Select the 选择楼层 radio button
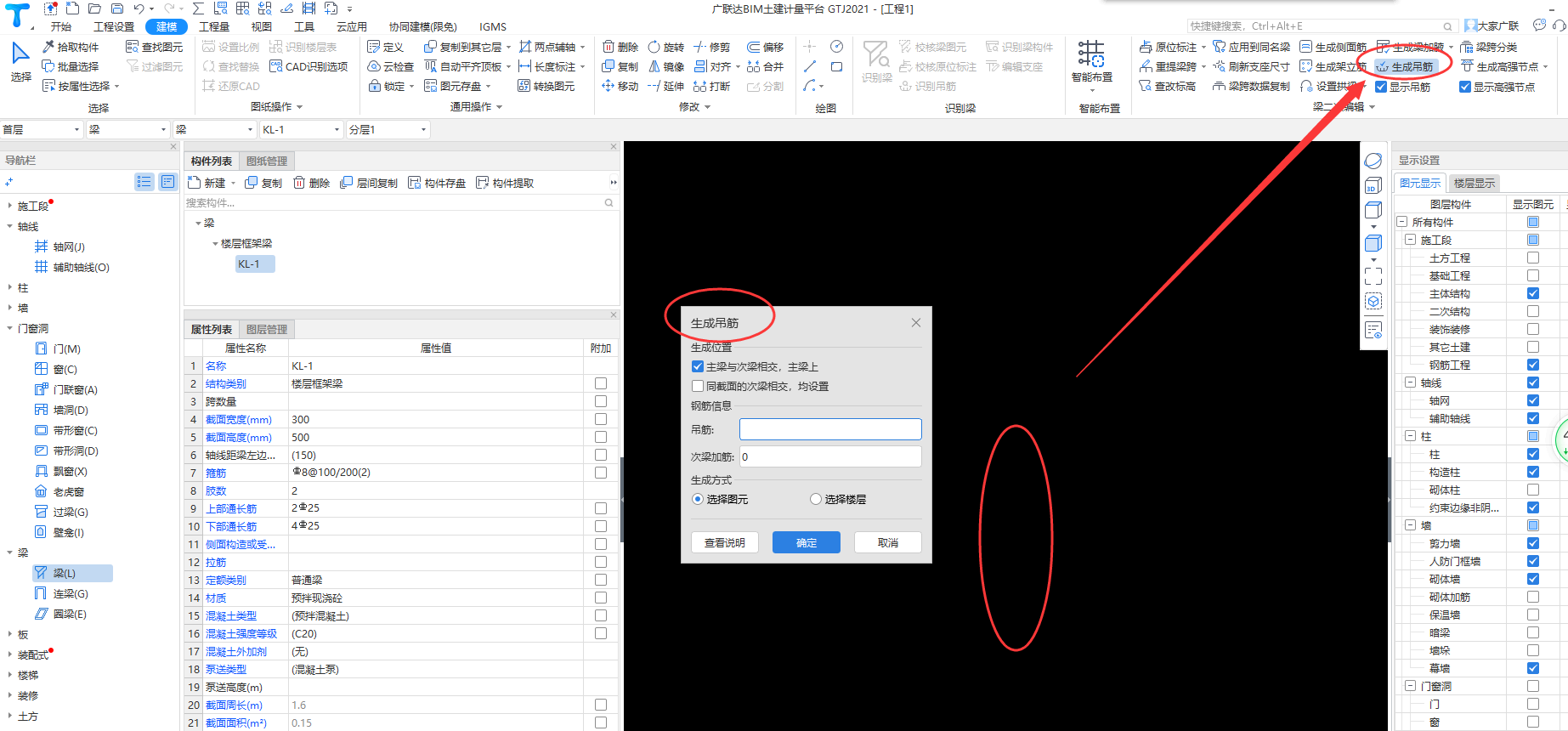1568x731 pixels. pos(816,499)
